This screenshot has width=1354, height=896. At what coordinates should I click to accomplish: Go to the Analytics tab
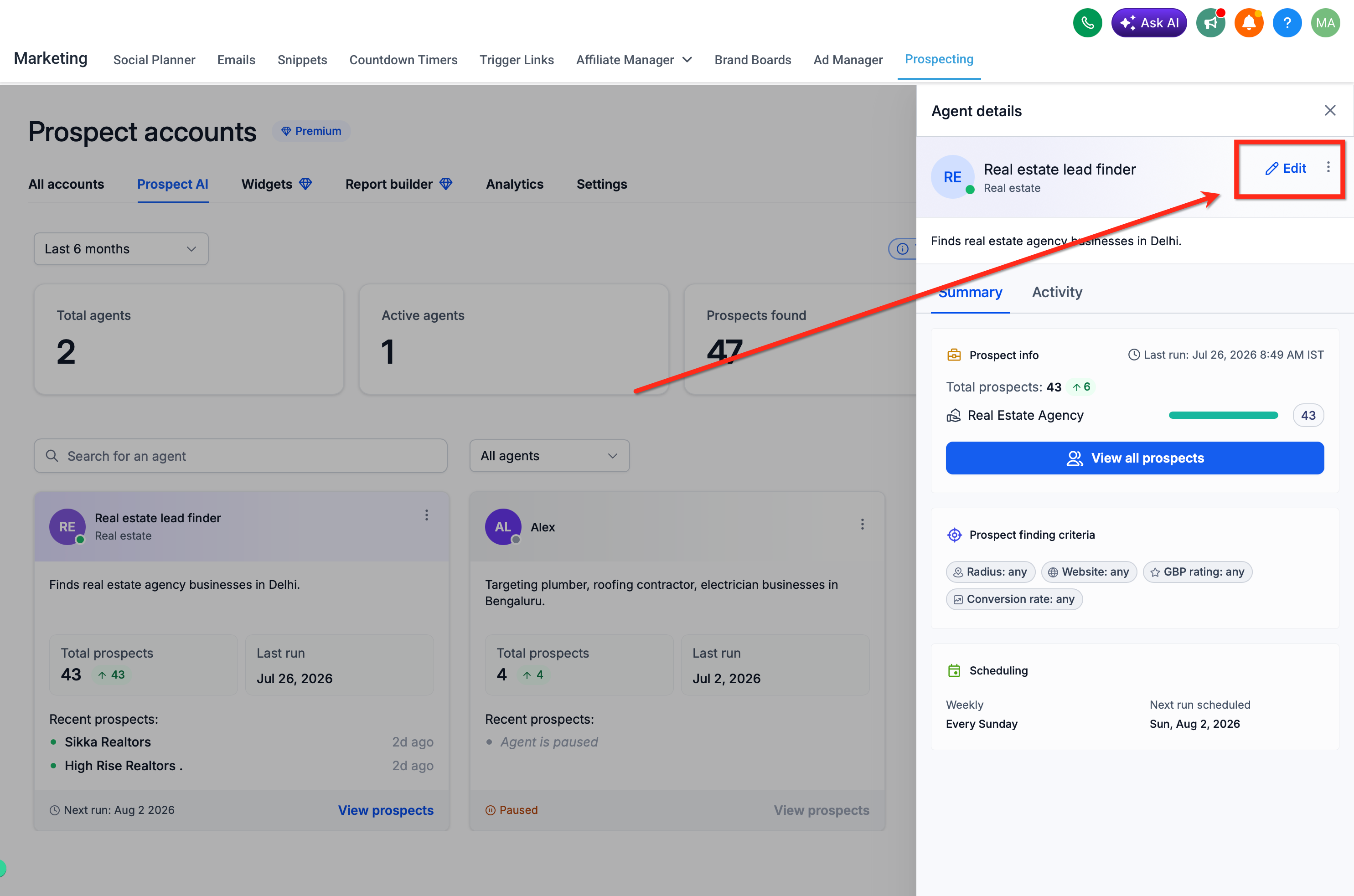click(x=514, y=184)
